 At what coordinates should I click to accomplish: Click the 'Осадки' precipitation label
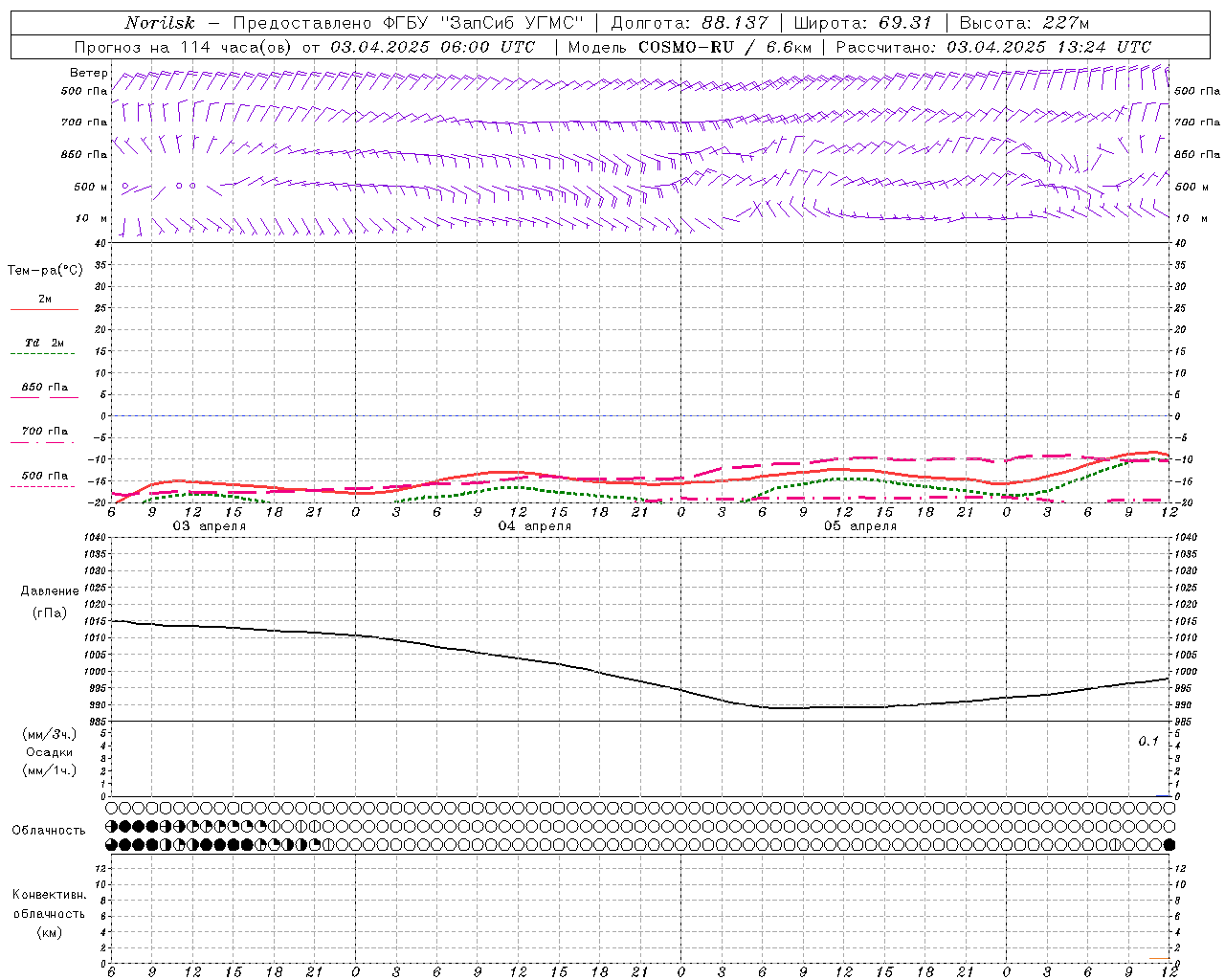tap(50, 752)
